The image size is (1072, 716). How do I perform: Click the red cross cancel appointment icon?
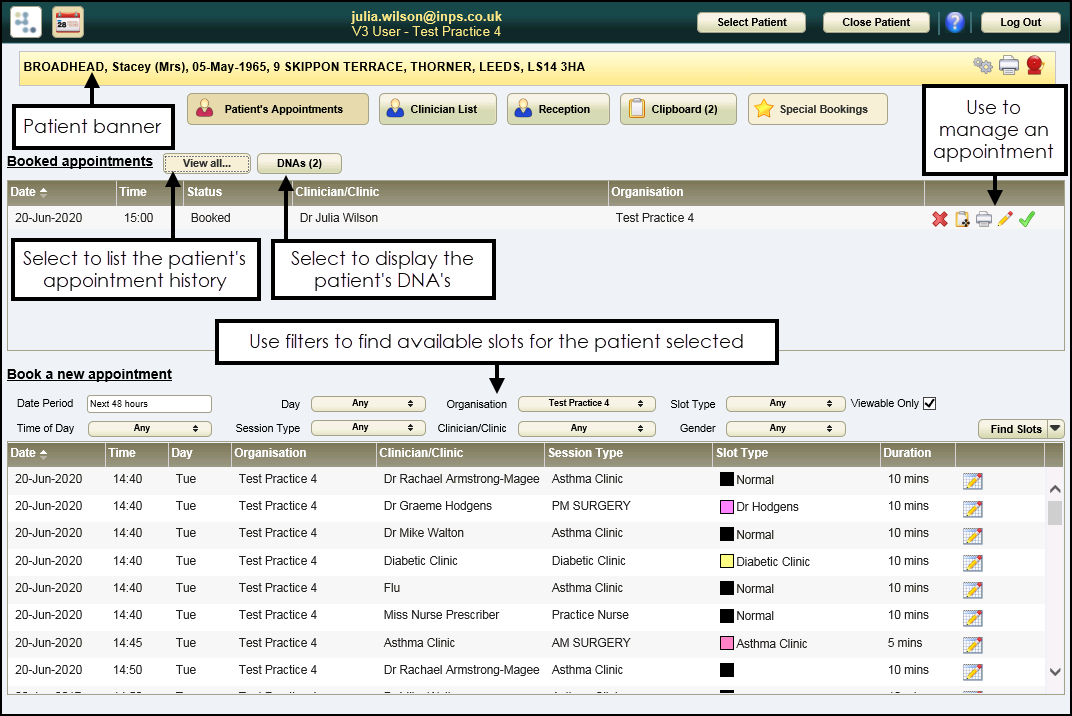pos(939,219)
